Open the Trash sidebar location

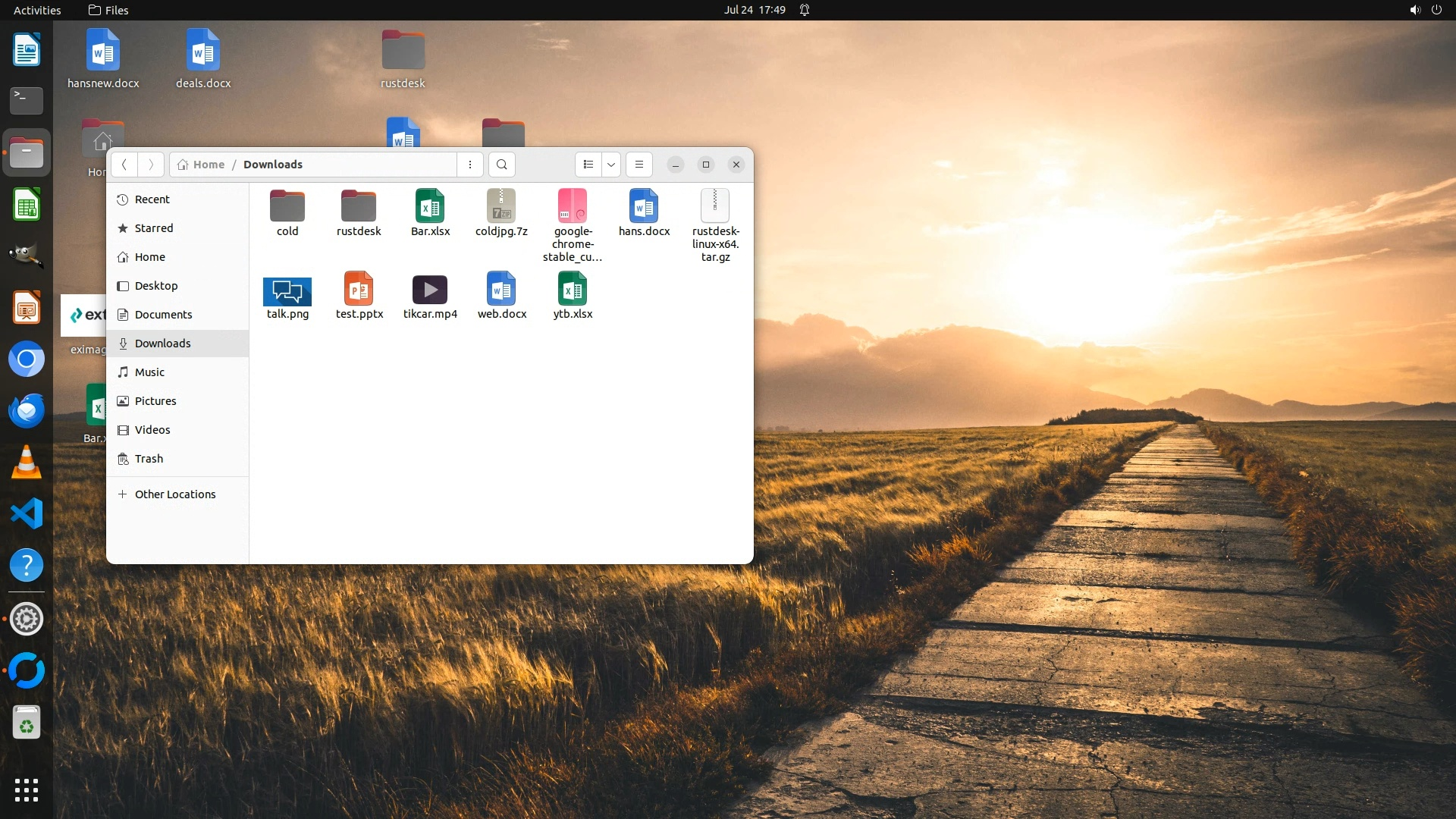coord(149,459)
